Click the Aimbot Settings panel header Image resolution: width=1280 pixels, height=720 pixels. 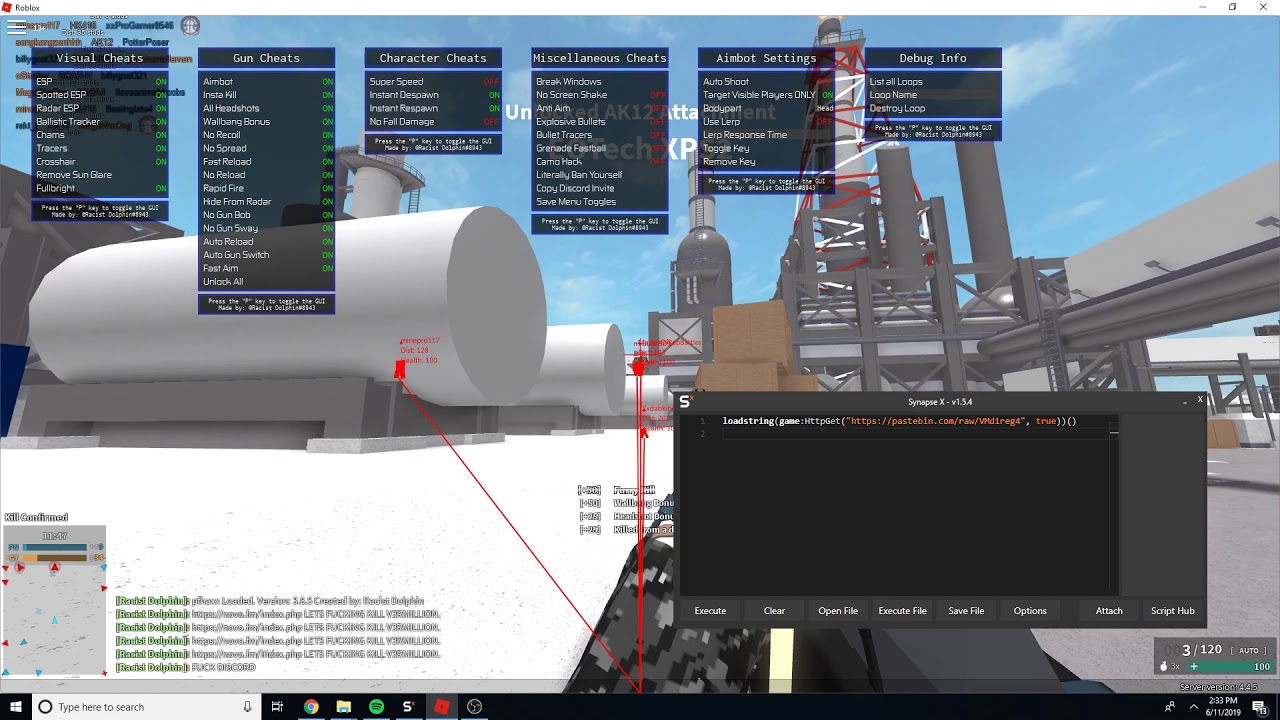[x=767, y=58]
